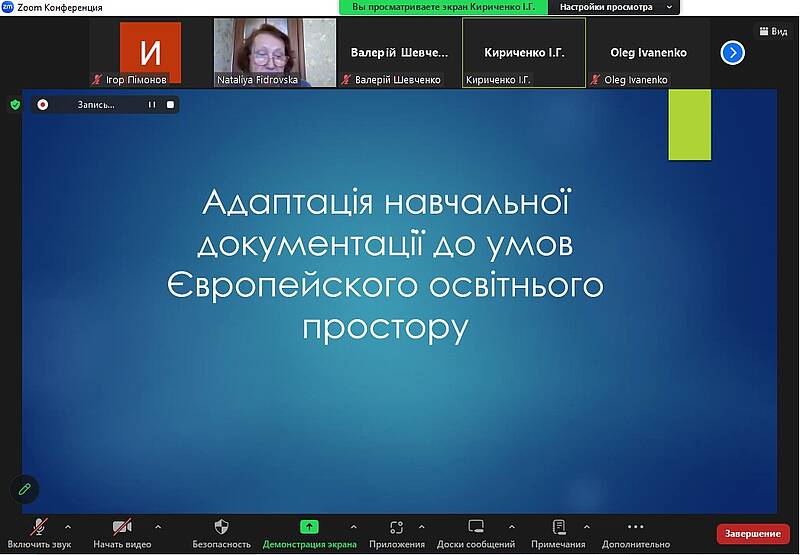Pause the recording
Screen dimensions: 800x555
click(x=152, y=105)
